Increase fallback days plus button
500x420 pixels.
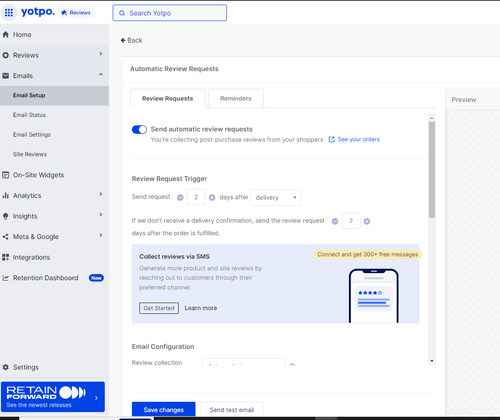point(367,221)
